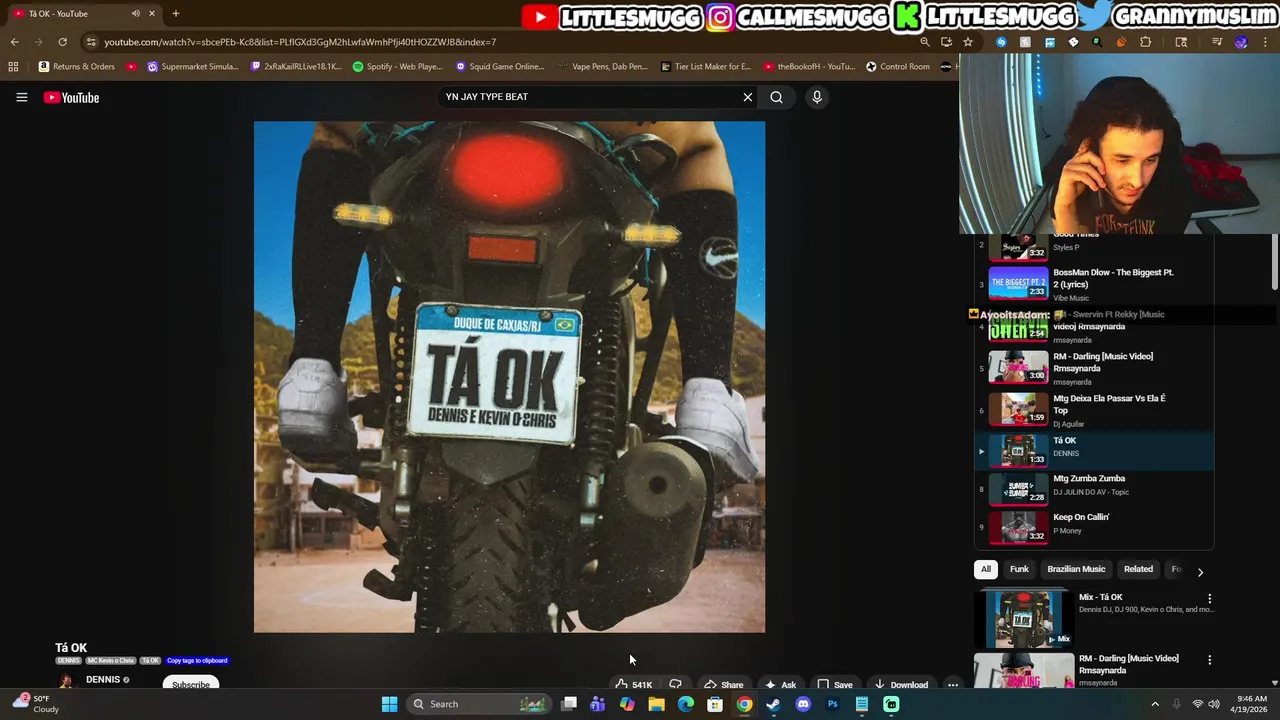Open options menu for Mix - Tá OK
Viewport: 1280px width, 720px height.
tap(1209, 599)
